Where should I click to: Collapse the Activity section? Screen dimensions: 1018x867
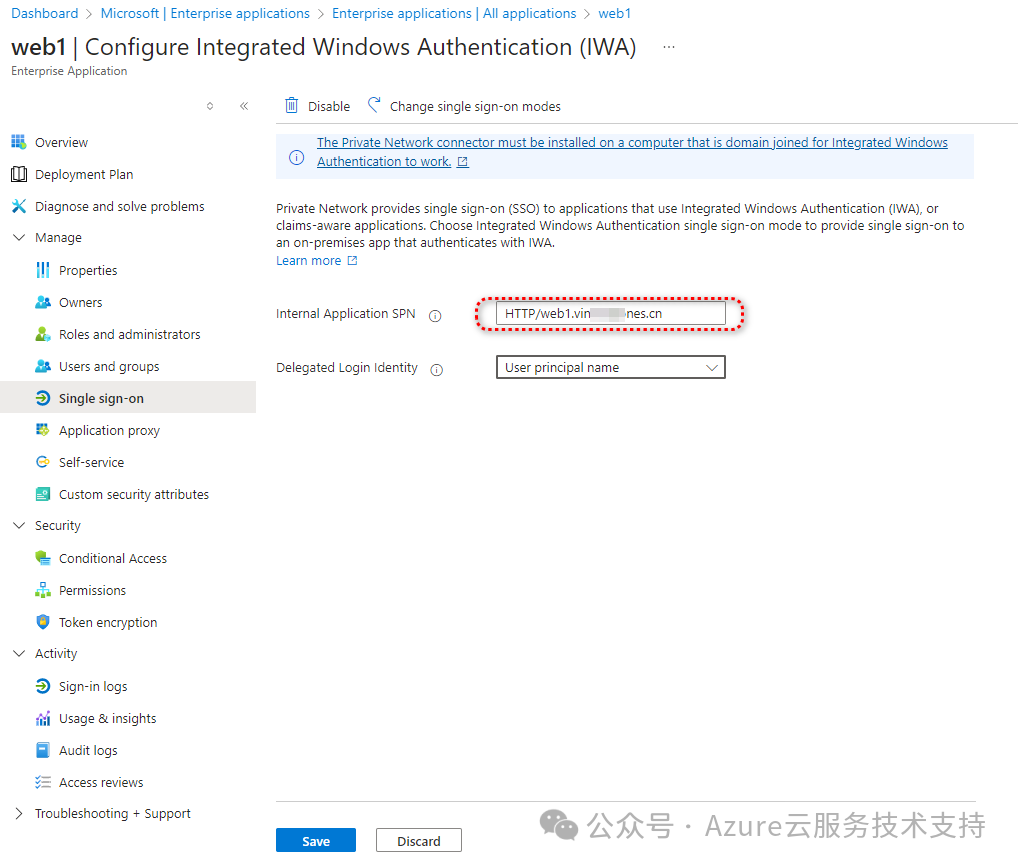point(19,653)
